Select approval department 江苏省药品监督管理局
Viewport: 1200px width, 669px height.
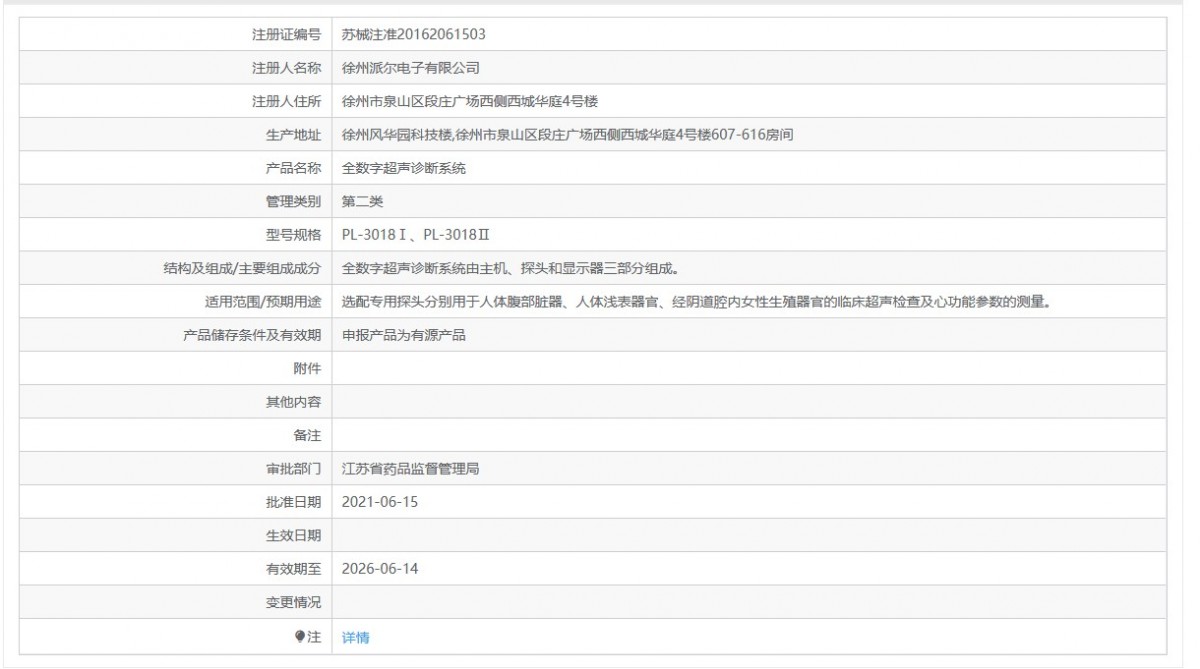coord(411,468)
